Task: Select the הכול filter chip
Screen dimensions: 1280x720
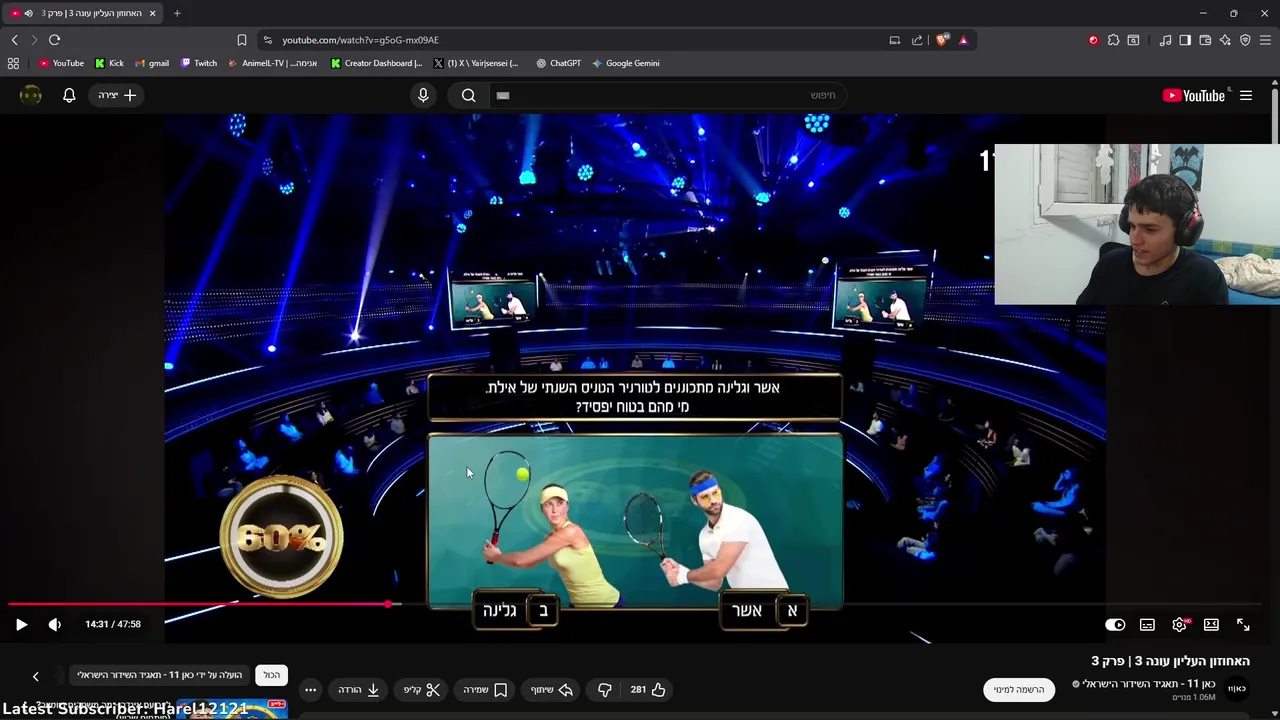Action: [272, 675]
